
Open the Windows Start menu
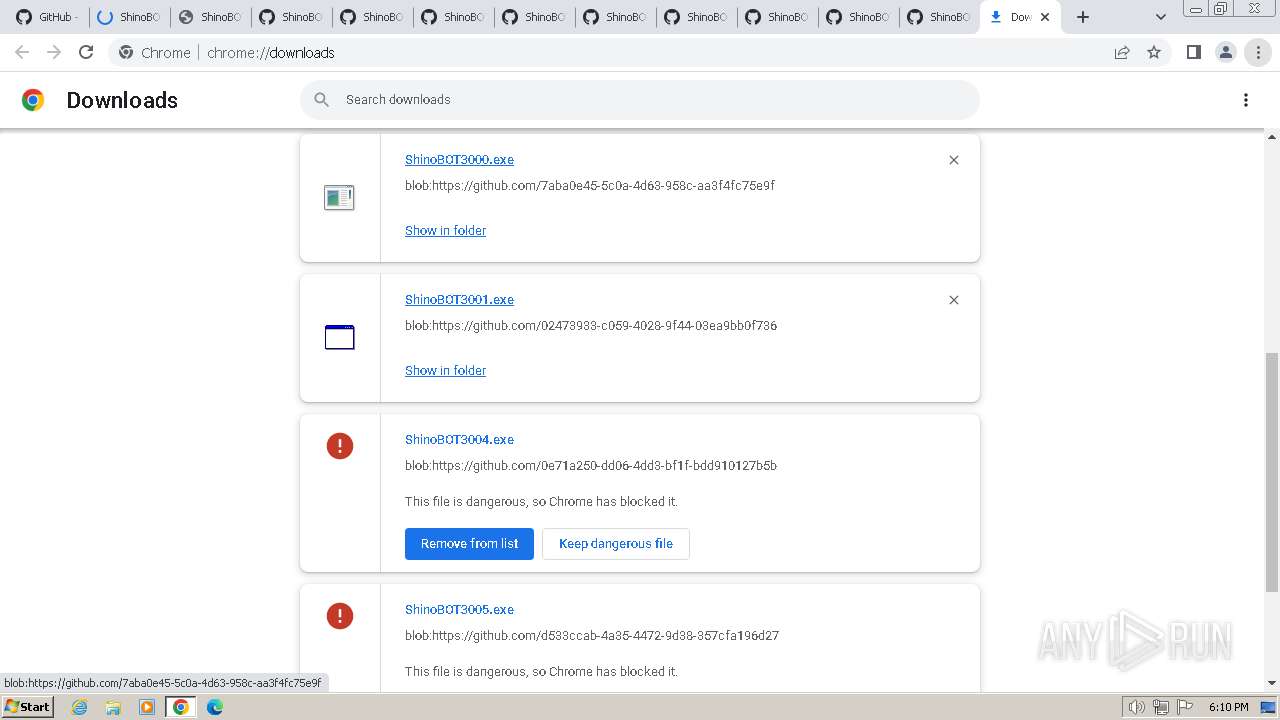tap(27, 707)
